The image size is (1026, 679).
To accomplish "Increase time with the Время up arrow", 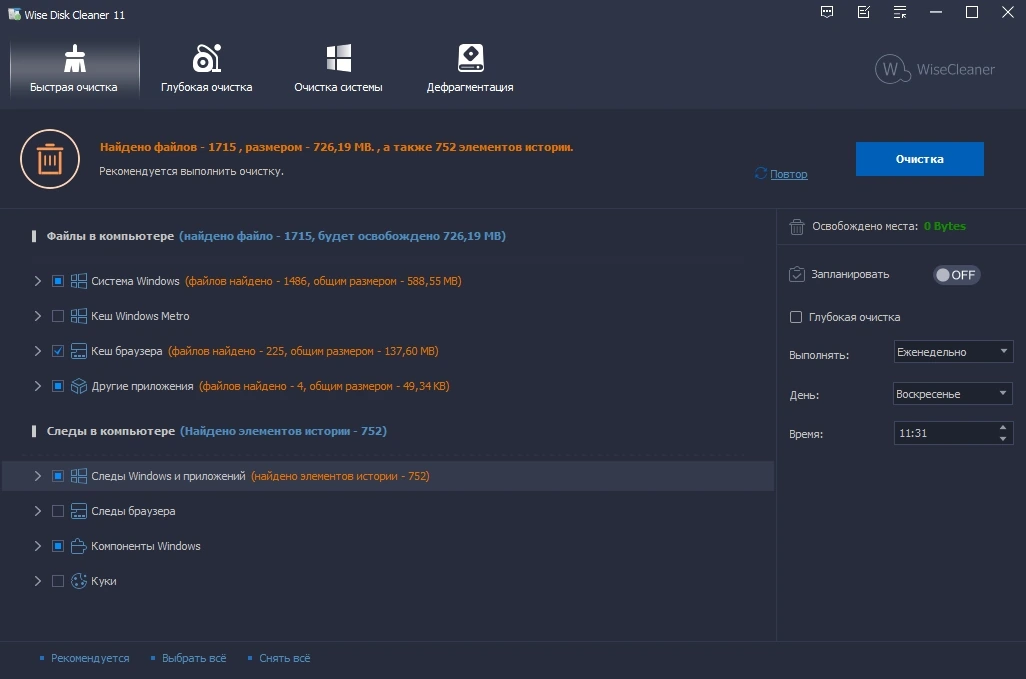I will tap(1003, 427).
